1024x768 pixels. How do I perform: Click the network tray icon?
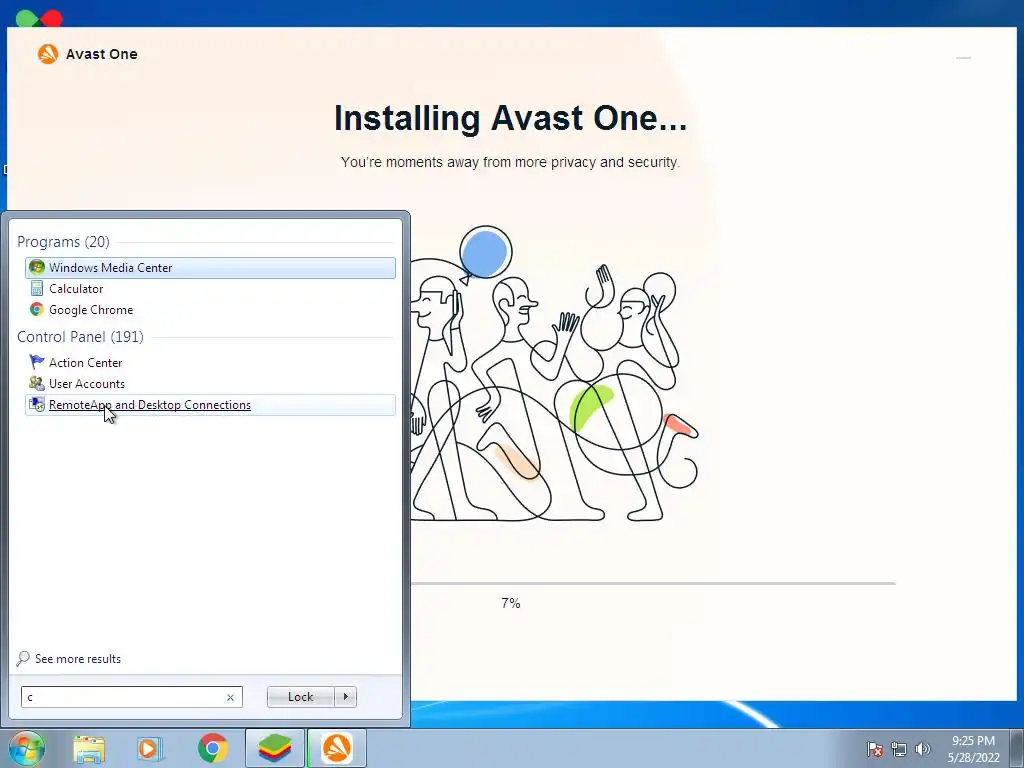(899, 749)
